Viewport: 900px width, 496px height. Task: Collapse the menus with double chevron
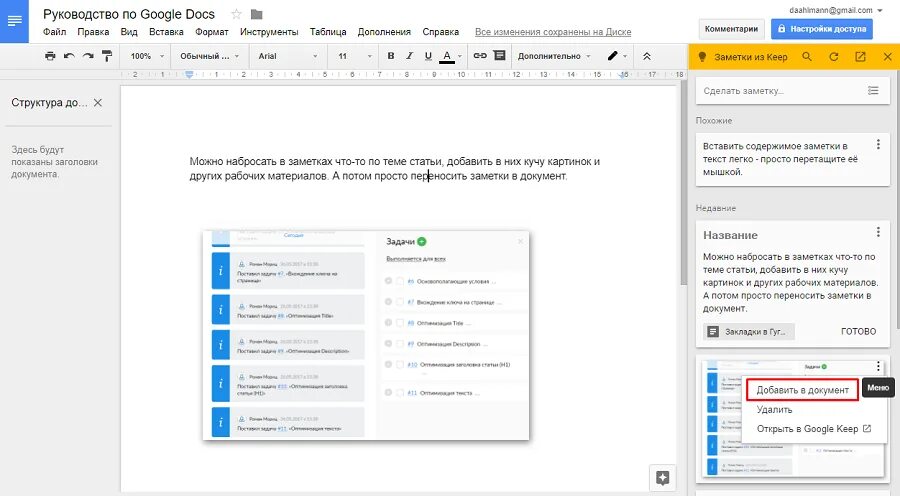[646, 56]
